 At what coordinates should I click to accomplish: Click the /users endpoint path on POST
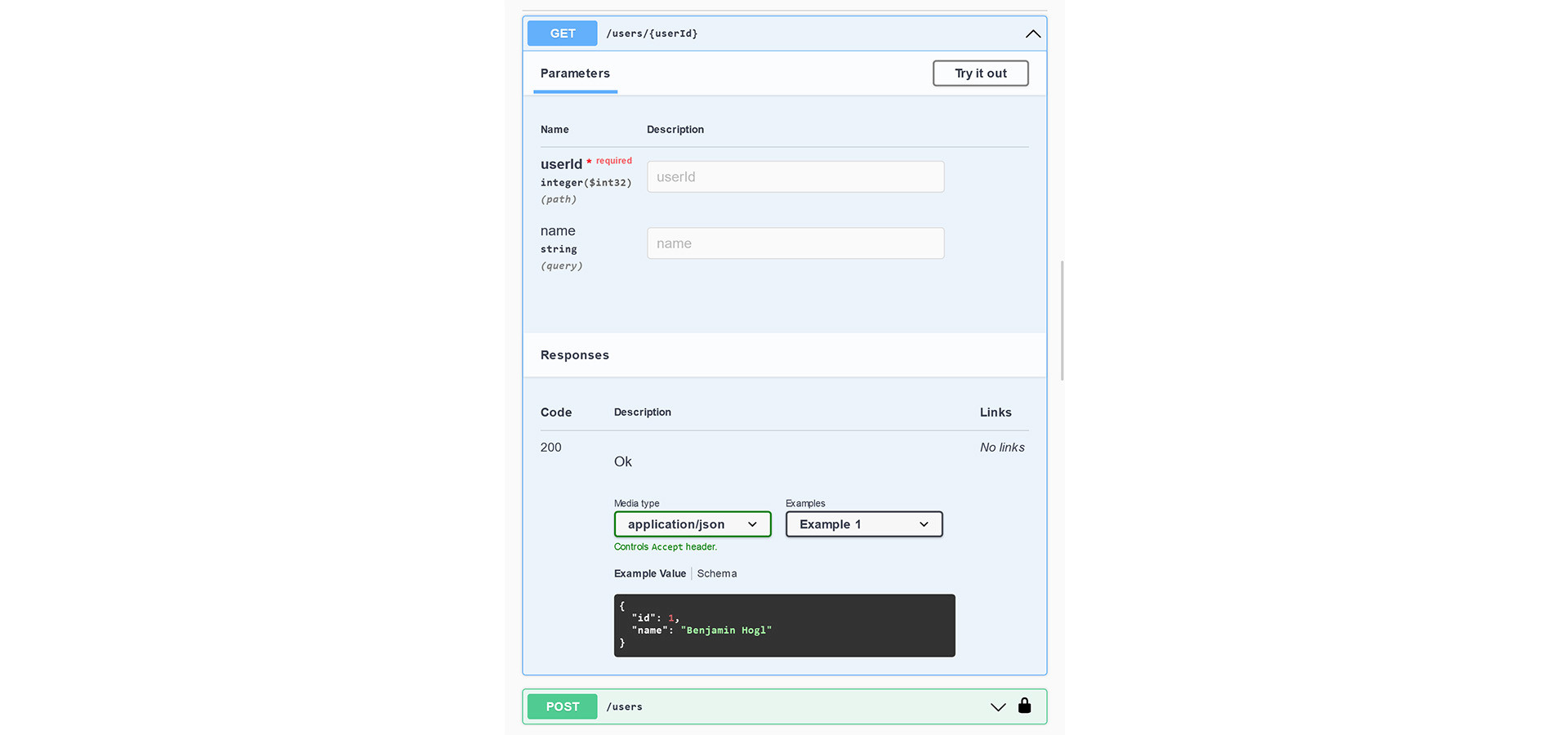tap(624, 707)
